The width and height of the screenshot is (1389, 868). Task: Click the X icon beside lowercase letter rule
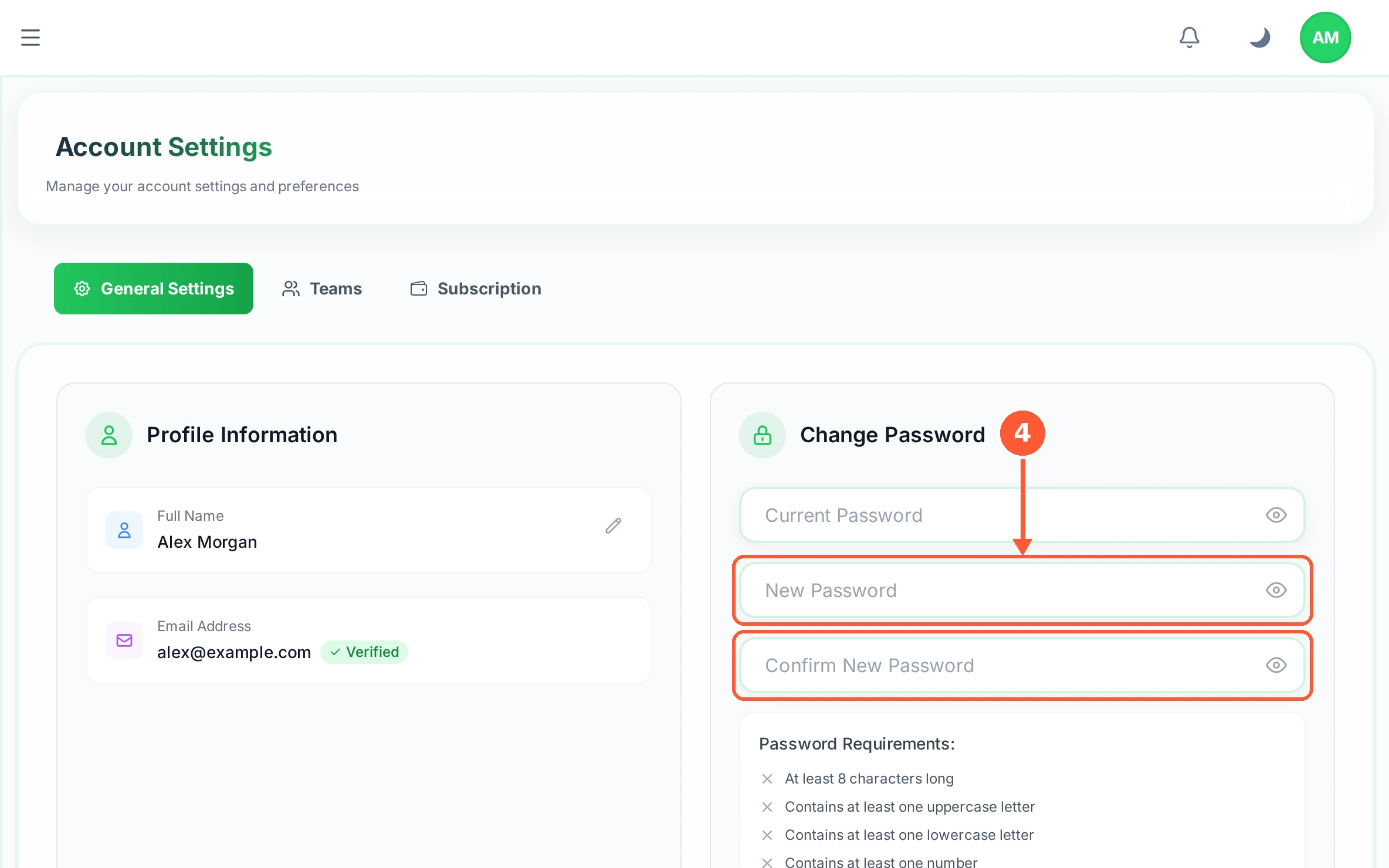[767, 835]
